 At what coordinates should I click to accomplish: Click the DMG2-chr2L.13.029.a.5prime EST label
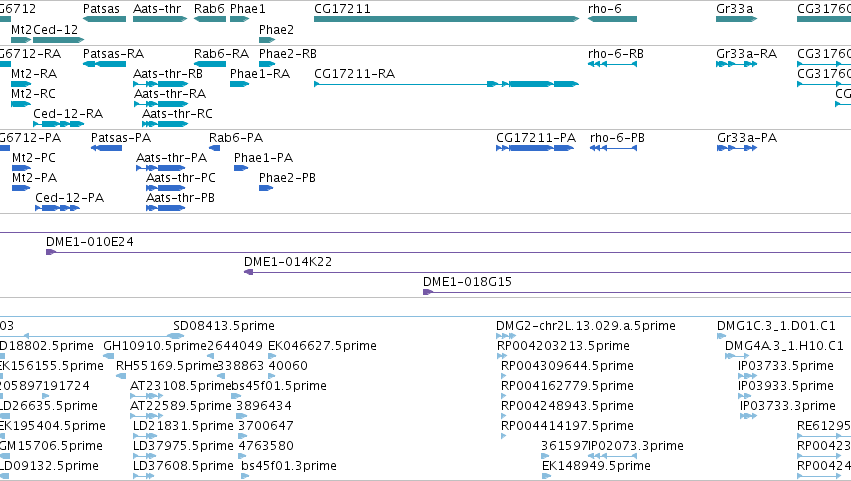586,326
